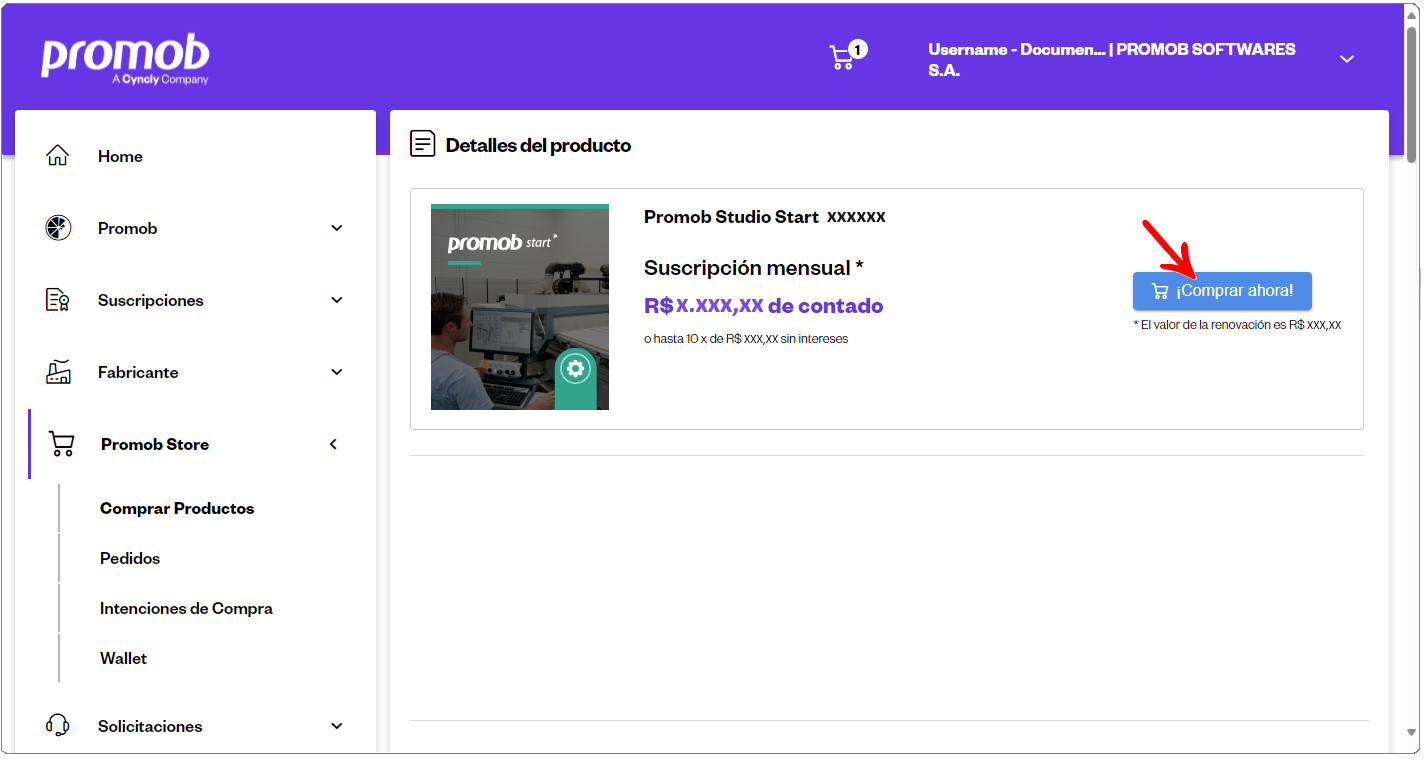Click the Promob Store cart icon in sidebar
This screenshot has width=1424, height=760.
point(62,444)
